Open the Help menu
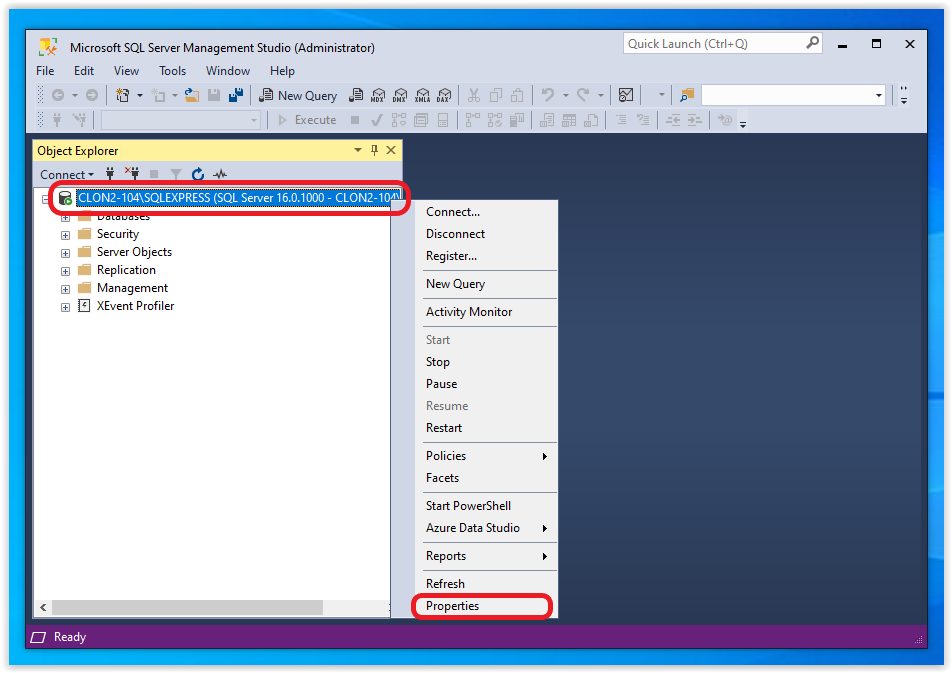This screenshot has height=673, width=952. pyautogui.click(x=282, y=70)
